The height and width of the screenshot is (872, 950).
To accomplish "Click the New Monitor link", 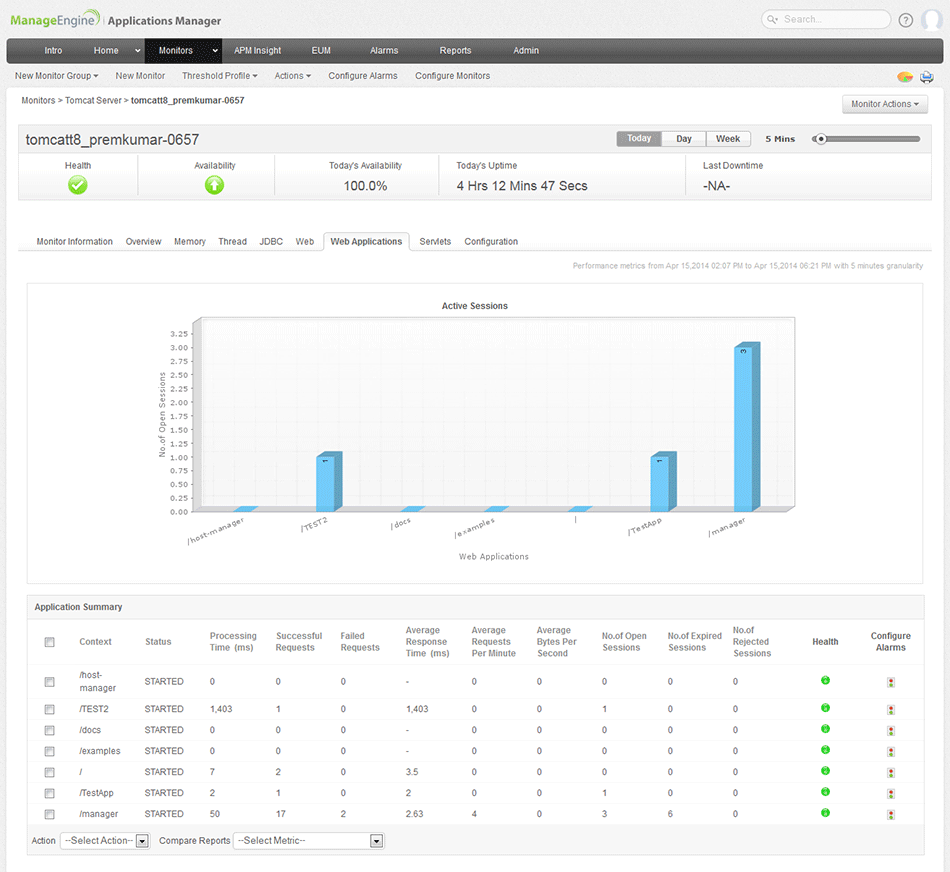I will pos(140,76).
